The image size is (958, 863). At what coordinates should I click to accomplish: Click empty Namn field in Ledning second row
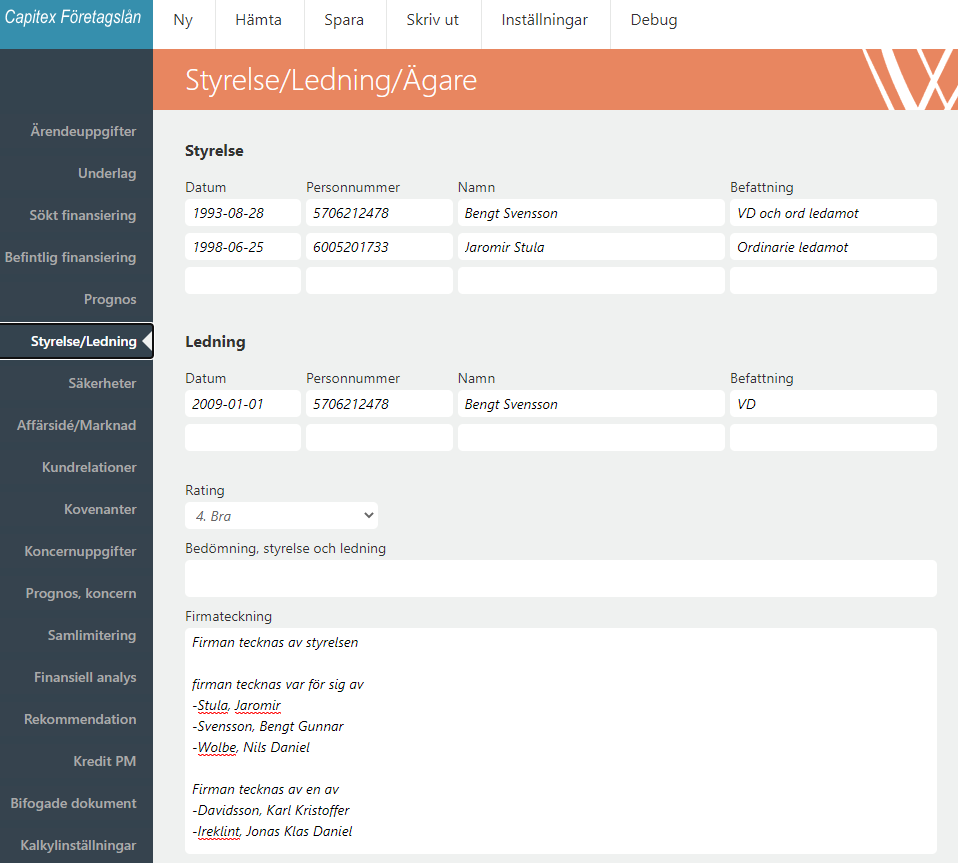591,438
